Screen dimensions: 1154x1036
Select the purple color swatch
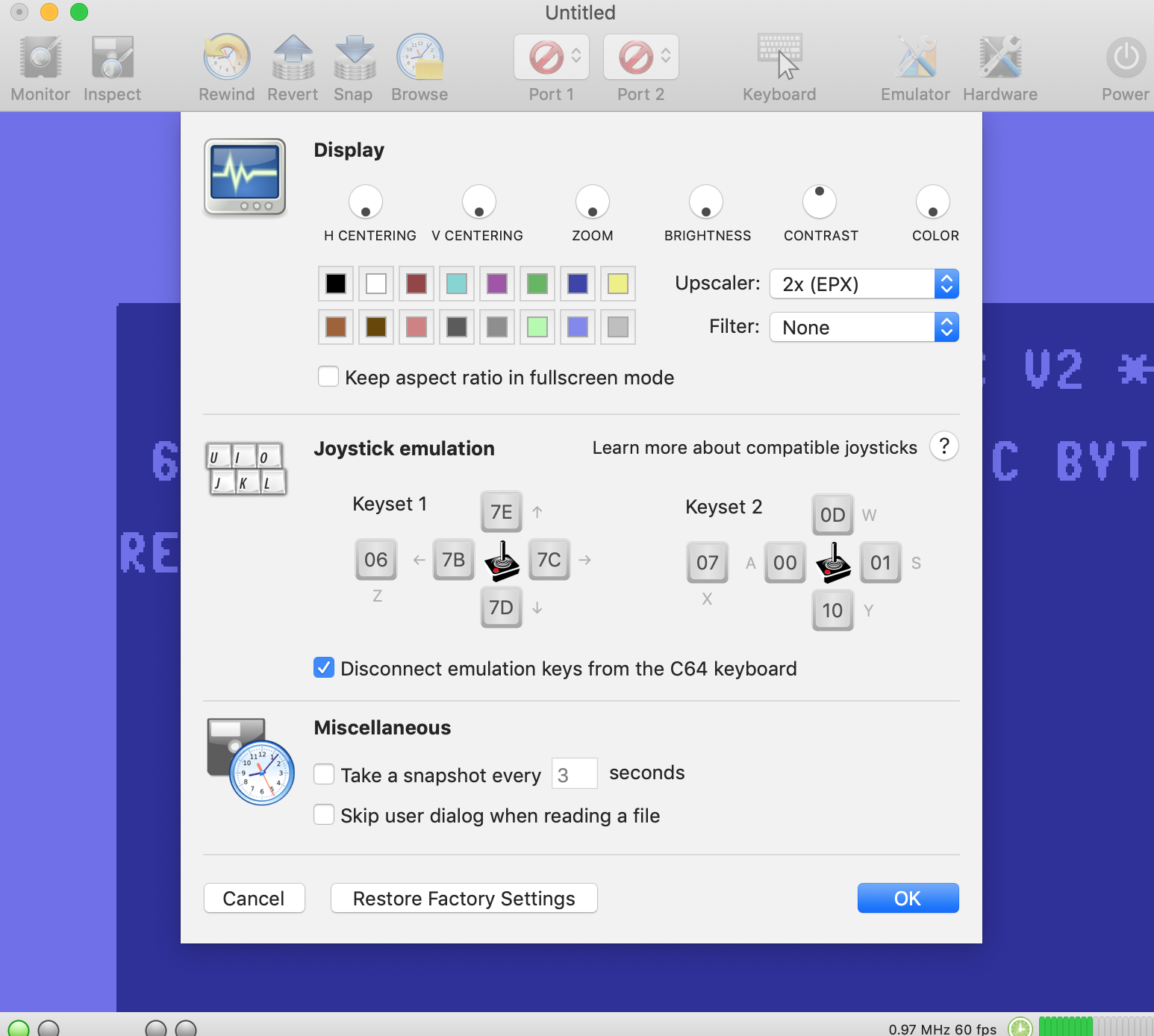click(497, 284)
